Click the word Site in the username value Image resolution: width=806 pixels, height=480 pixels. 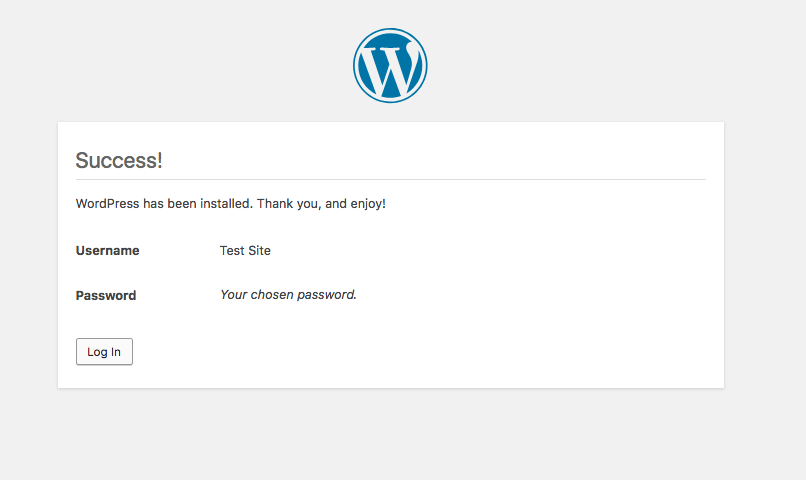click(260, 250)
